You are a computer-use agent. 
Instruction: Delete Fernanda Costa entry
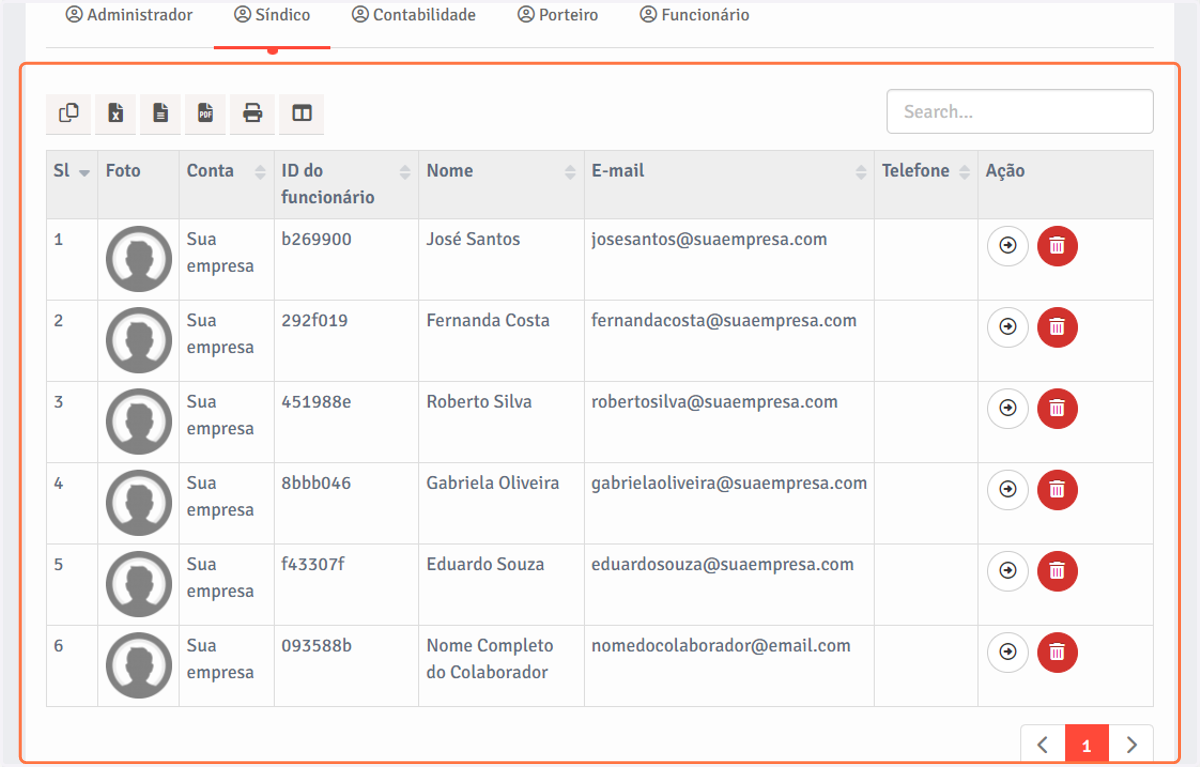1058,327
